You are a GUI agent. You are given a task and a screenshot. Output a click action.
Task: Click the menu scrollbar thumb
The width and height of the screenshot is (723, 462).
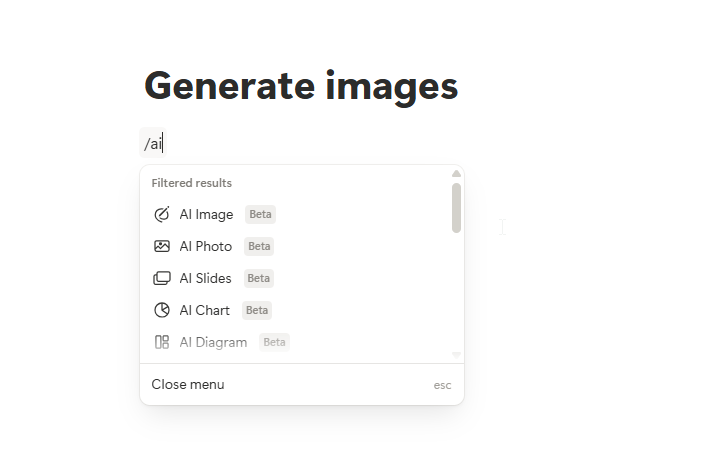456,207
